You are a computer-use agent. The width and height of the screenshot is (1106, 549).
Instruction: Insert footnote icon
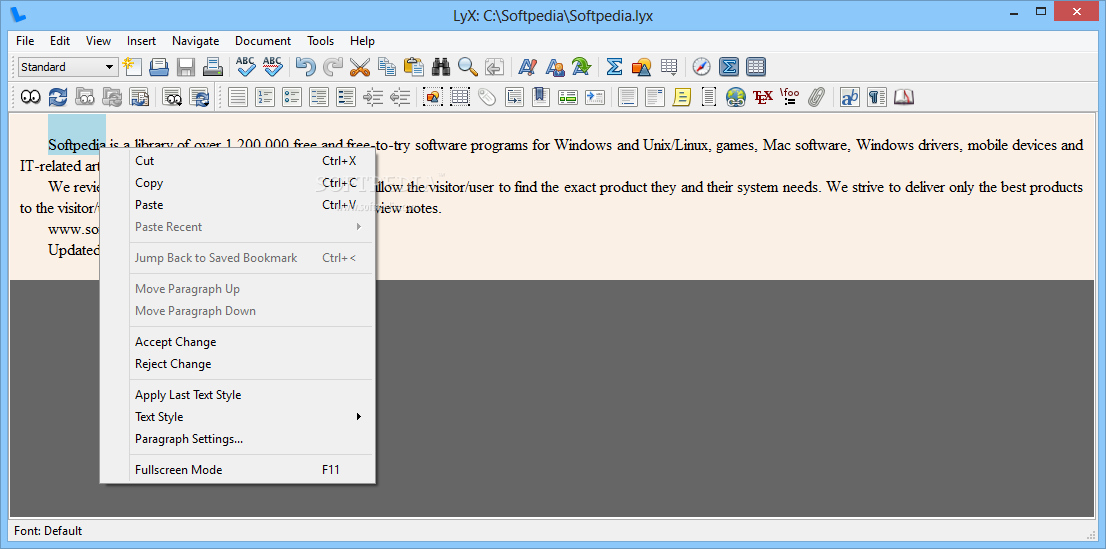coord(628,97)
